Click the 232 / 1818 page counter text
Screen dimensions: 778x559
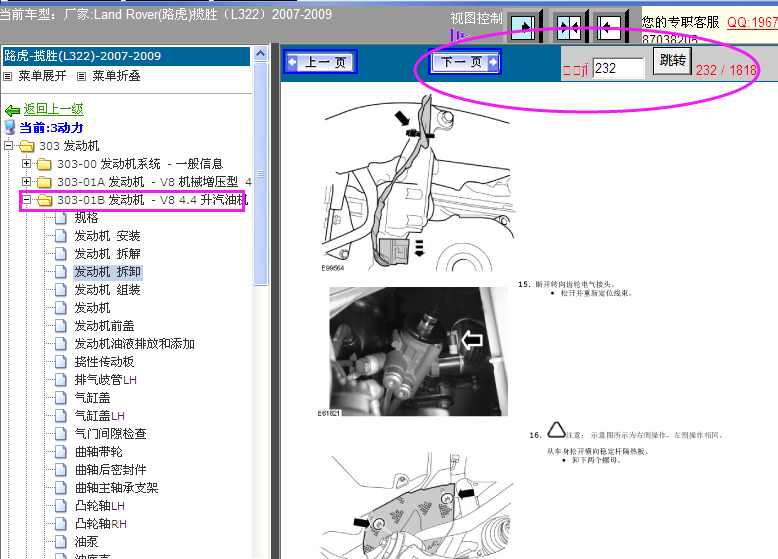click(x=726, y=70)
